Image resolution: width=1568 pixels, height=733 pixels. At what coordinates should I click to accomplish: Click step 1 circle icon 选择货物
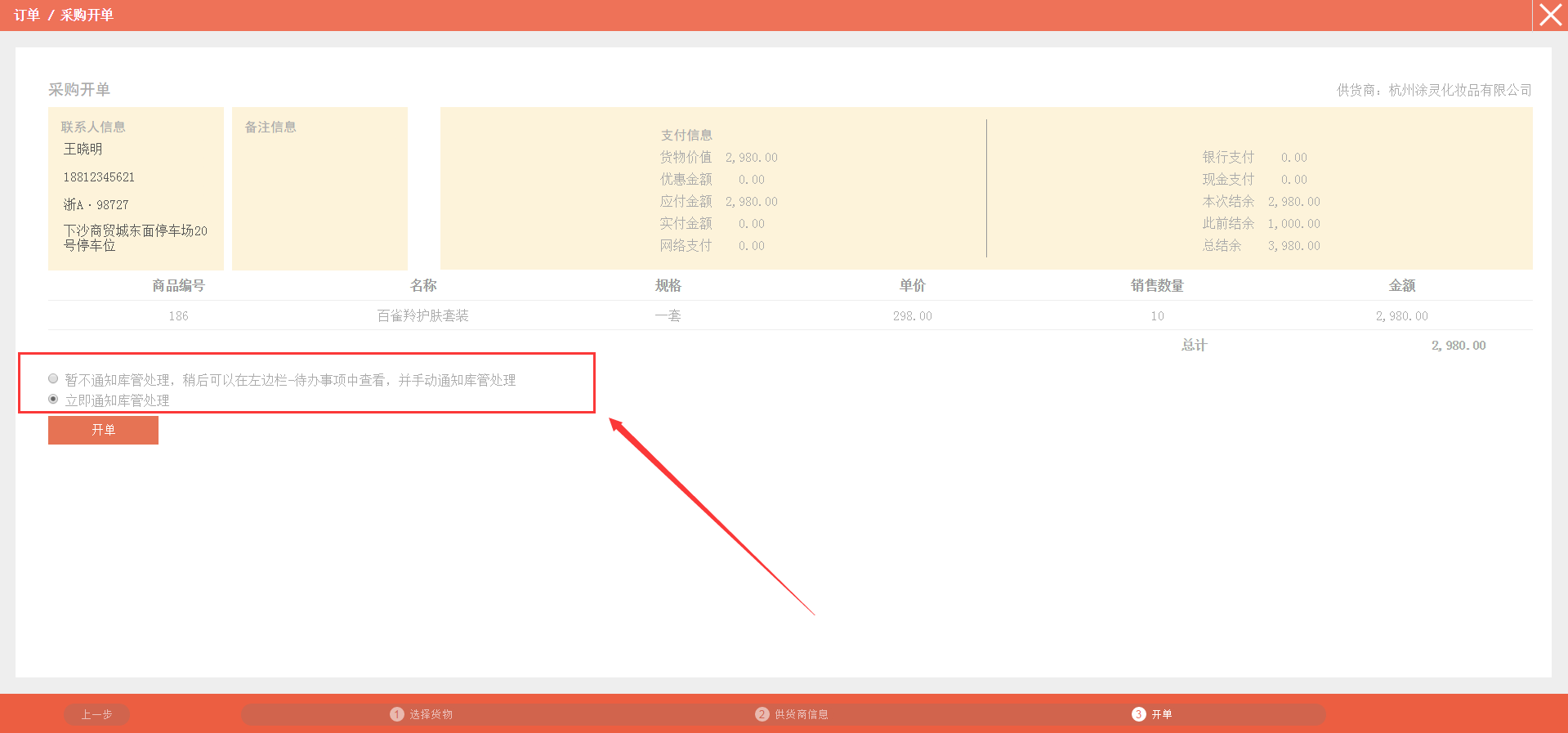coord(397,714)
